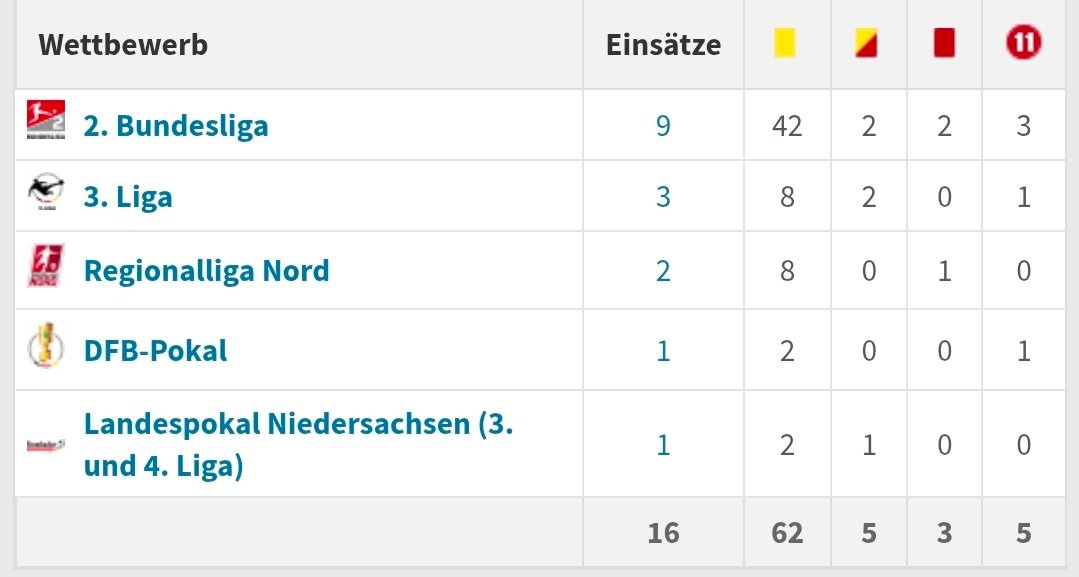Click the 3 appearances for 3. Liga
The width and height of the screenshot is (1079, 577).
(663, 197)
